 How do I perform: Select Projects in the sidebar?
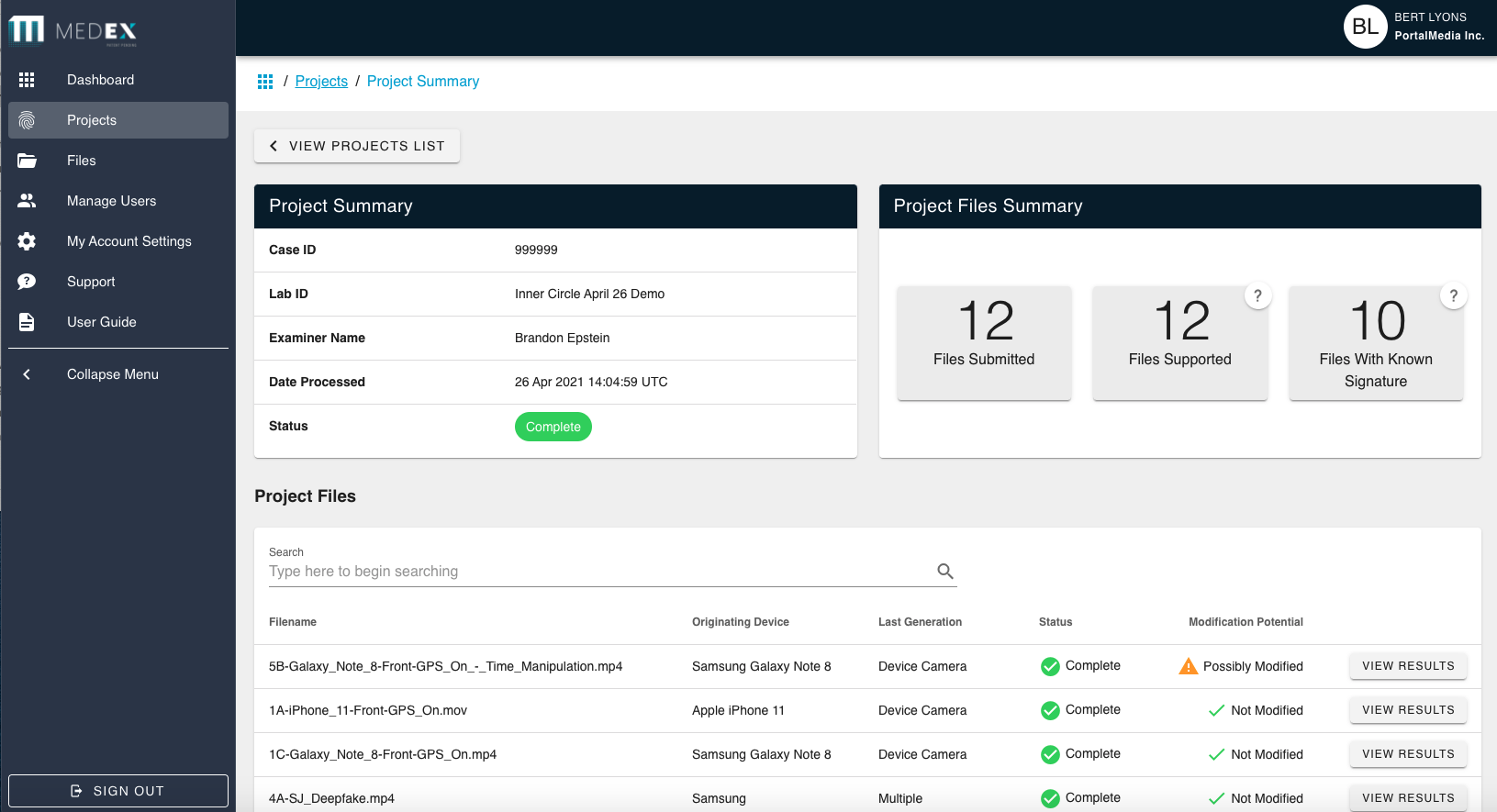click(x=118, y=120)
